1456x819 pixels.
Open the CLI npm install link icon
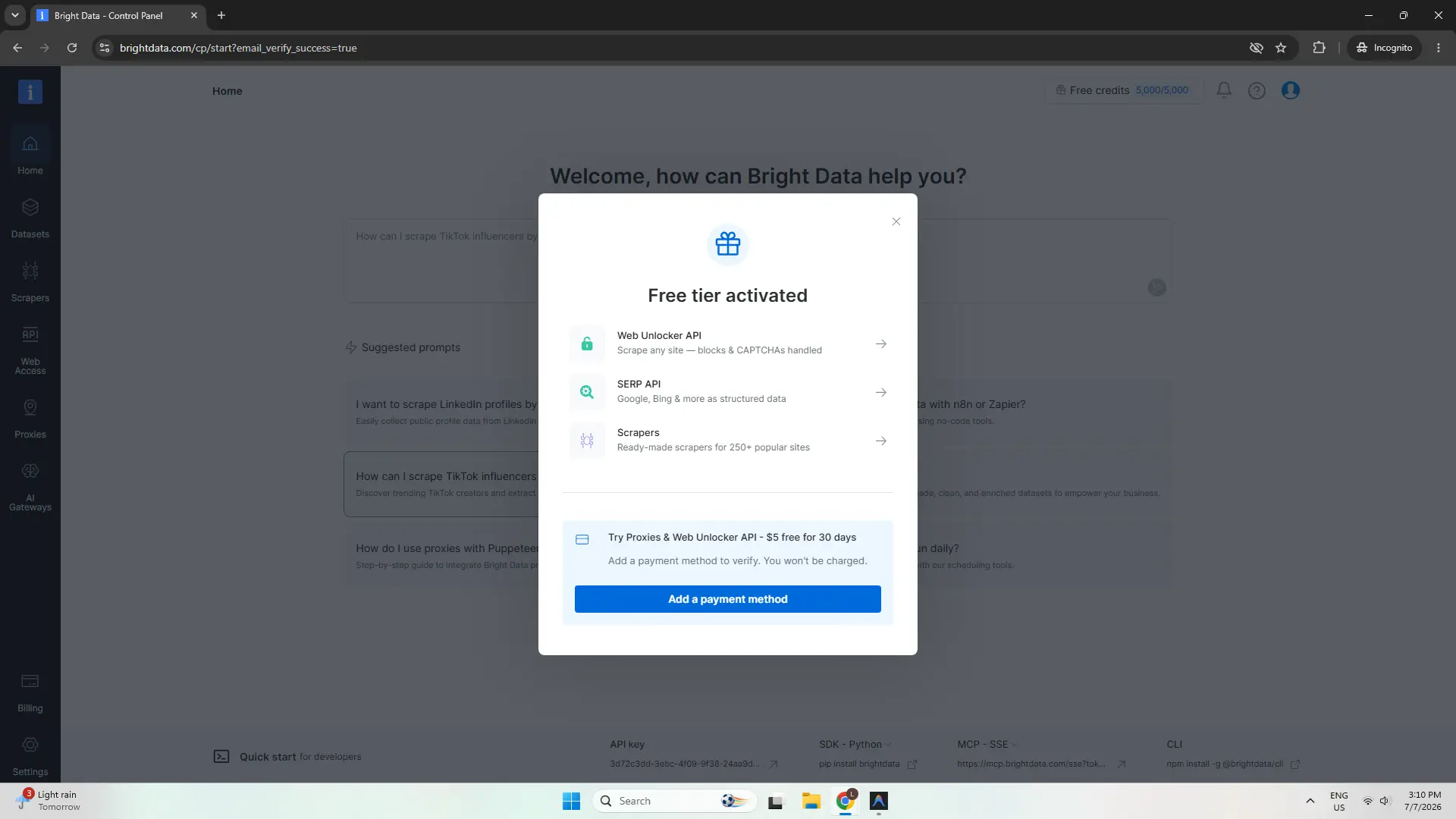[1295, 764]
